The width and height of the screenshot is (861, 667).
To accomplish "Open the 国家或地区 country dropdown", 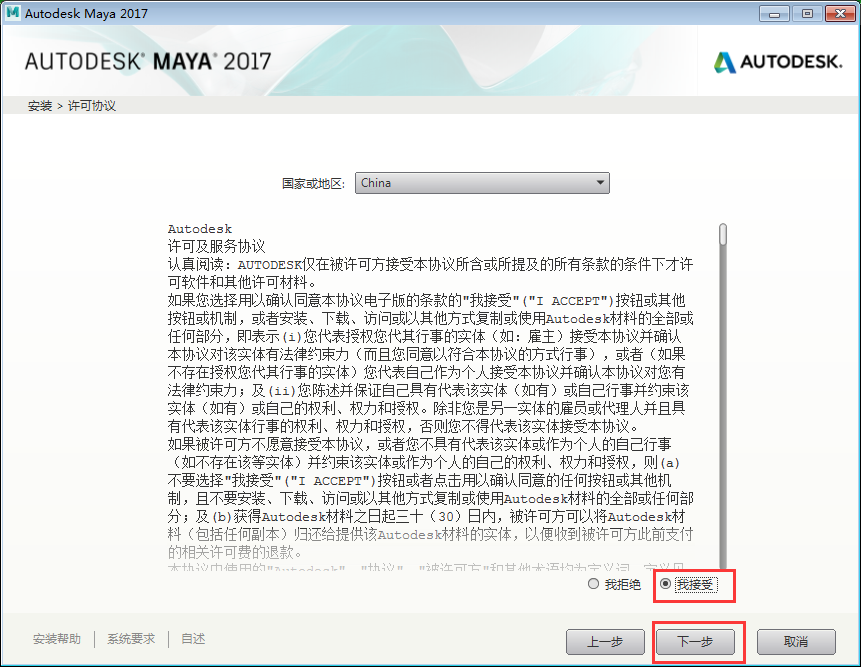I will (x=482, y=183).
